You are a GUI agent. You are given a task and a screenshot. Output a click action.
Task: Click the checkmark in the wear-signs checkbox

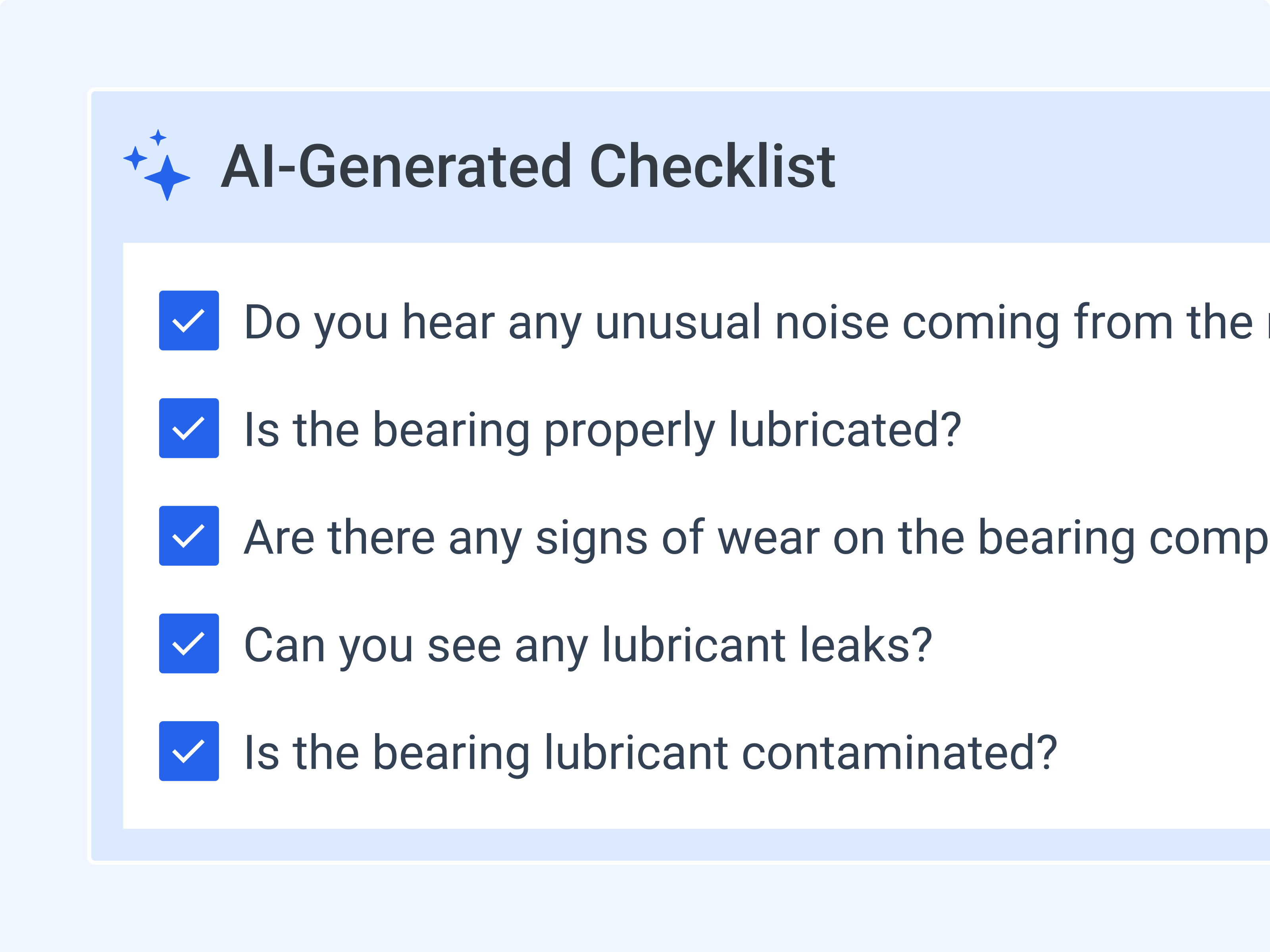coord(189,535)
